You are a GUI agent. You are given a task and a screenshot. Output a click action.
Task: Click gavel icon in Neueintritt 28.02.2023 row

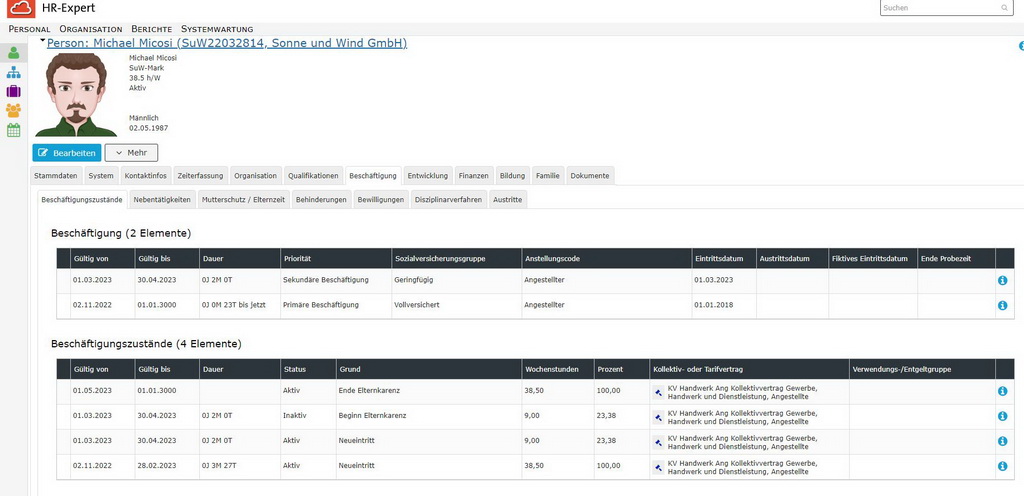(658, 467)
